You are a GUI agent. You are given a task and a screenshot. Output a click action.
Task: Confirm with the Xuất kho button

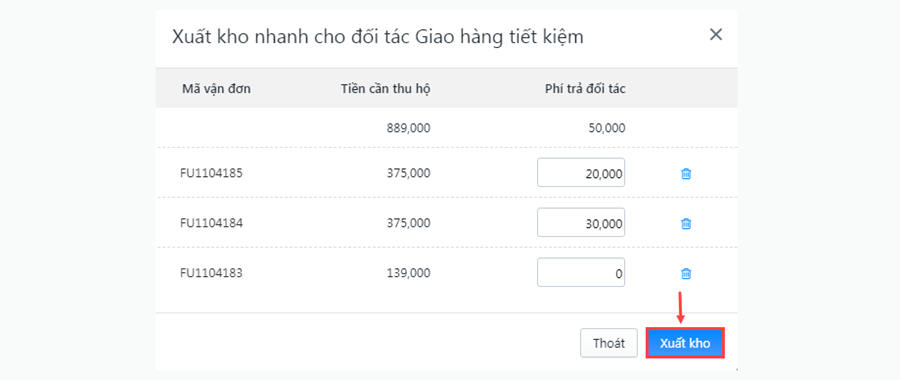click(x=685, y=343)
